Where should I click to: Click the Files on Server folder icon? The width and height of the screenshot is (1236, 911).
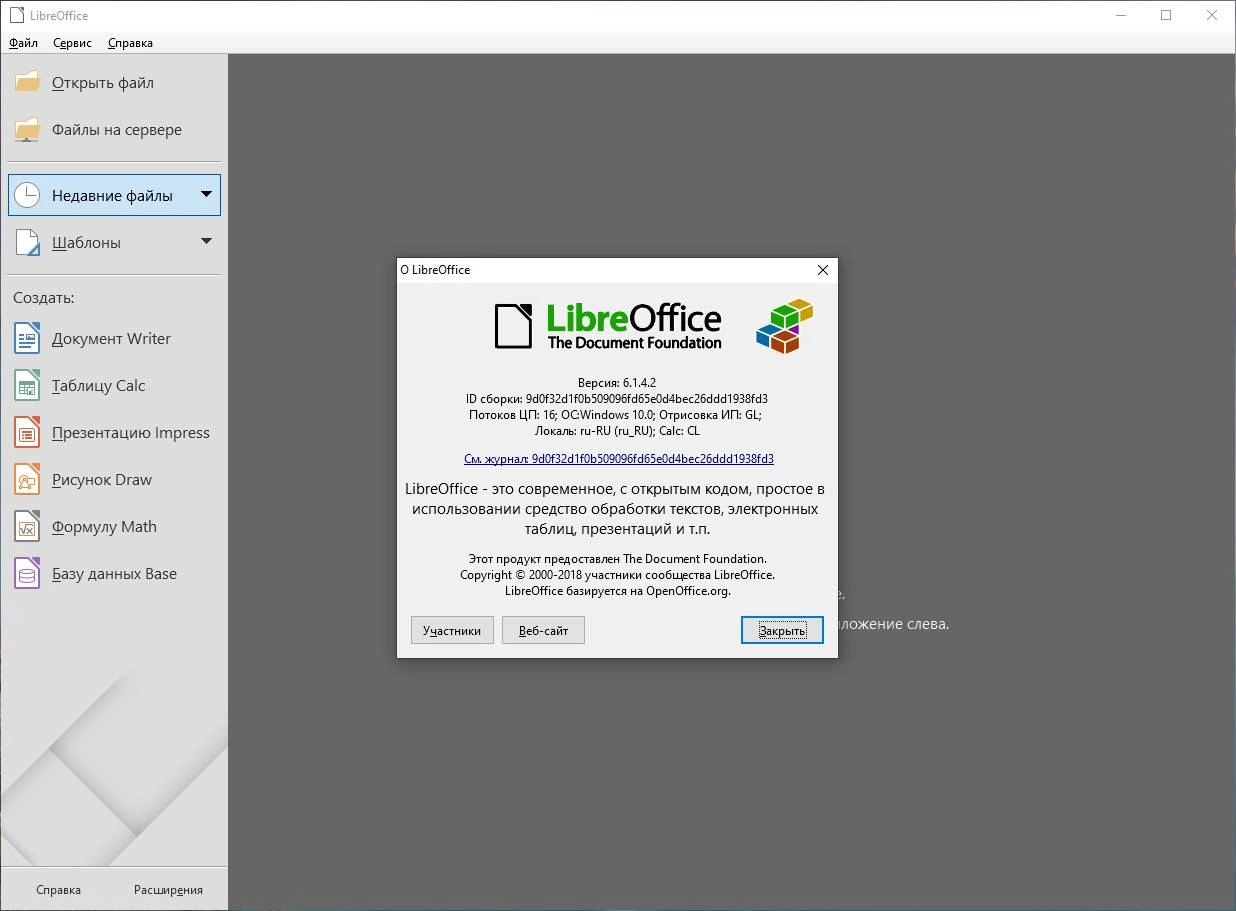click(27, 129)
